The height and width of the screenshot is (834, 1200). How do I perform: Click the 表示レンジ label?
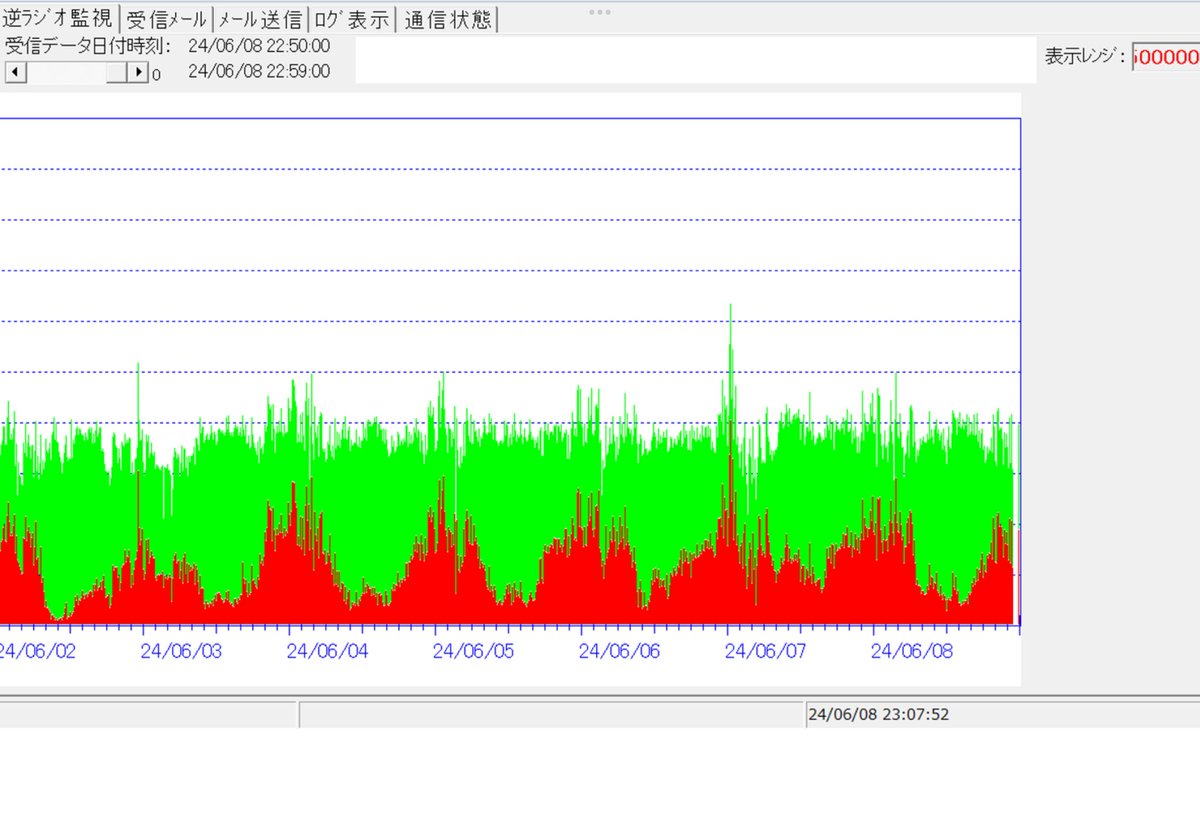pyautogui.click(x=1085, y=57)
